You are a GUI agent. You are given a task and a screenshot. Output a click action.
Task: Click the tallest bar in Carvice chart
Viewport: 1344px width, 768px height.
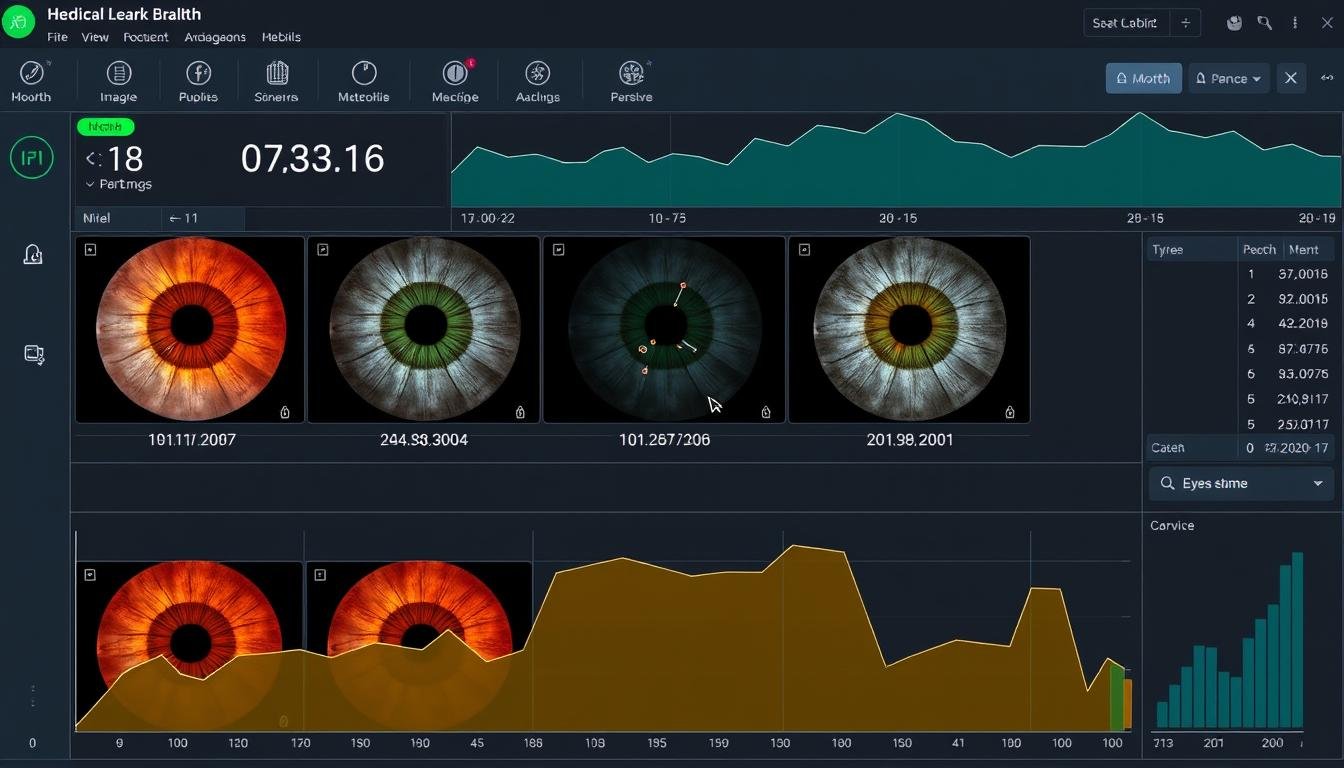[x=1297, y=639]
